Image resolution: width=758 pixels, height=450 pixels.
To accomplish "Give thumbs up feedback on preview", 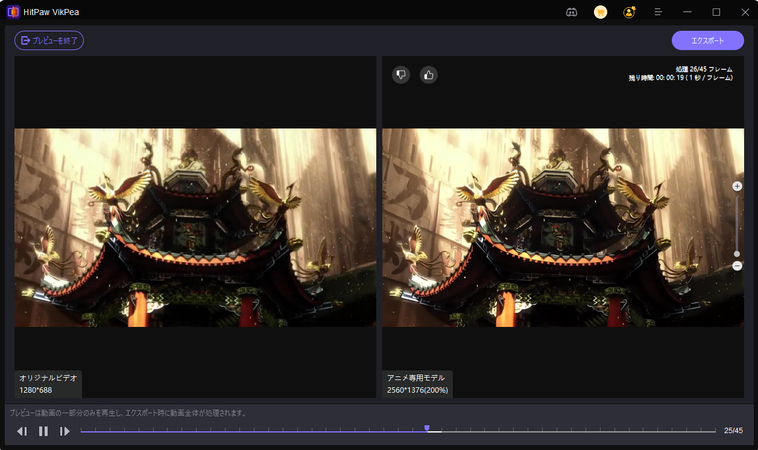I will click(428, 75).
